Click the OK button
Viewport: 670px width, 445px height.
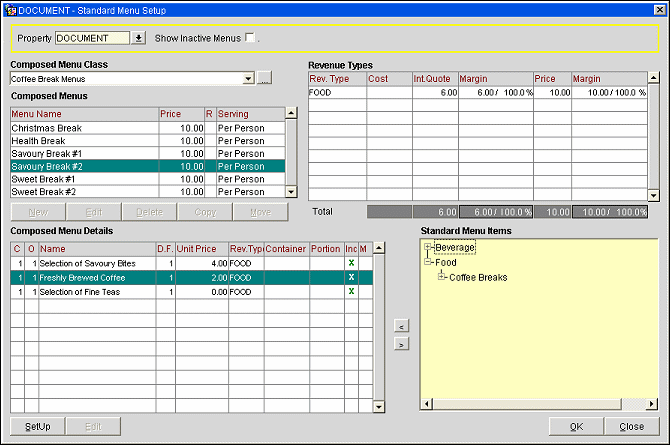click(x=576, y=426)
